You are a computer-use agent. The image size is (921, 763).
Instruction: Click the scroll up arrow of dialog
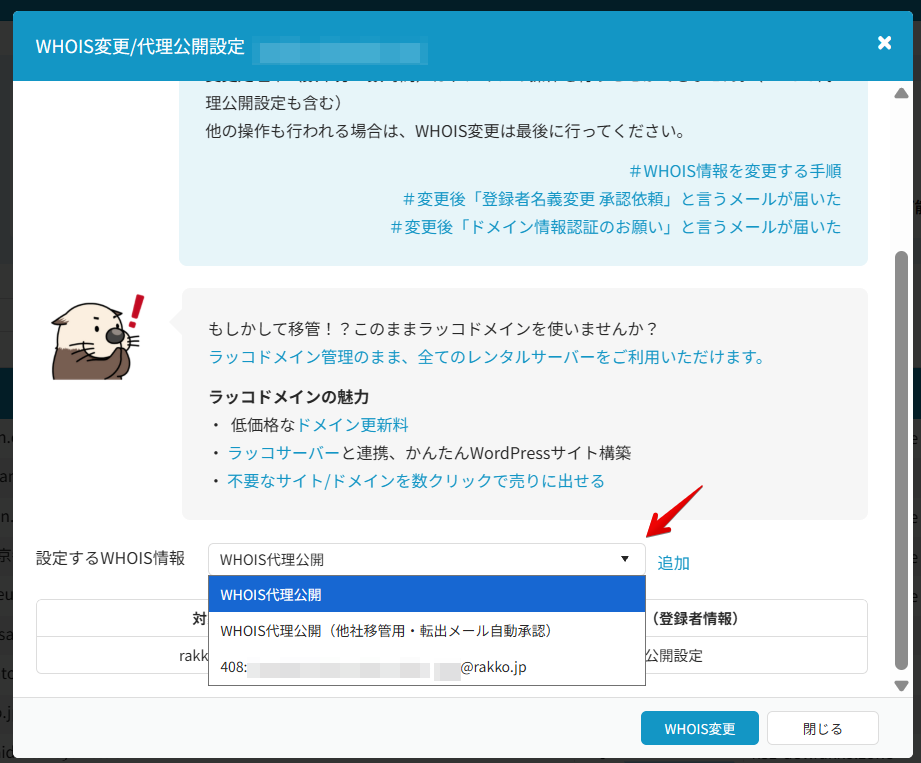pos(901,93)
